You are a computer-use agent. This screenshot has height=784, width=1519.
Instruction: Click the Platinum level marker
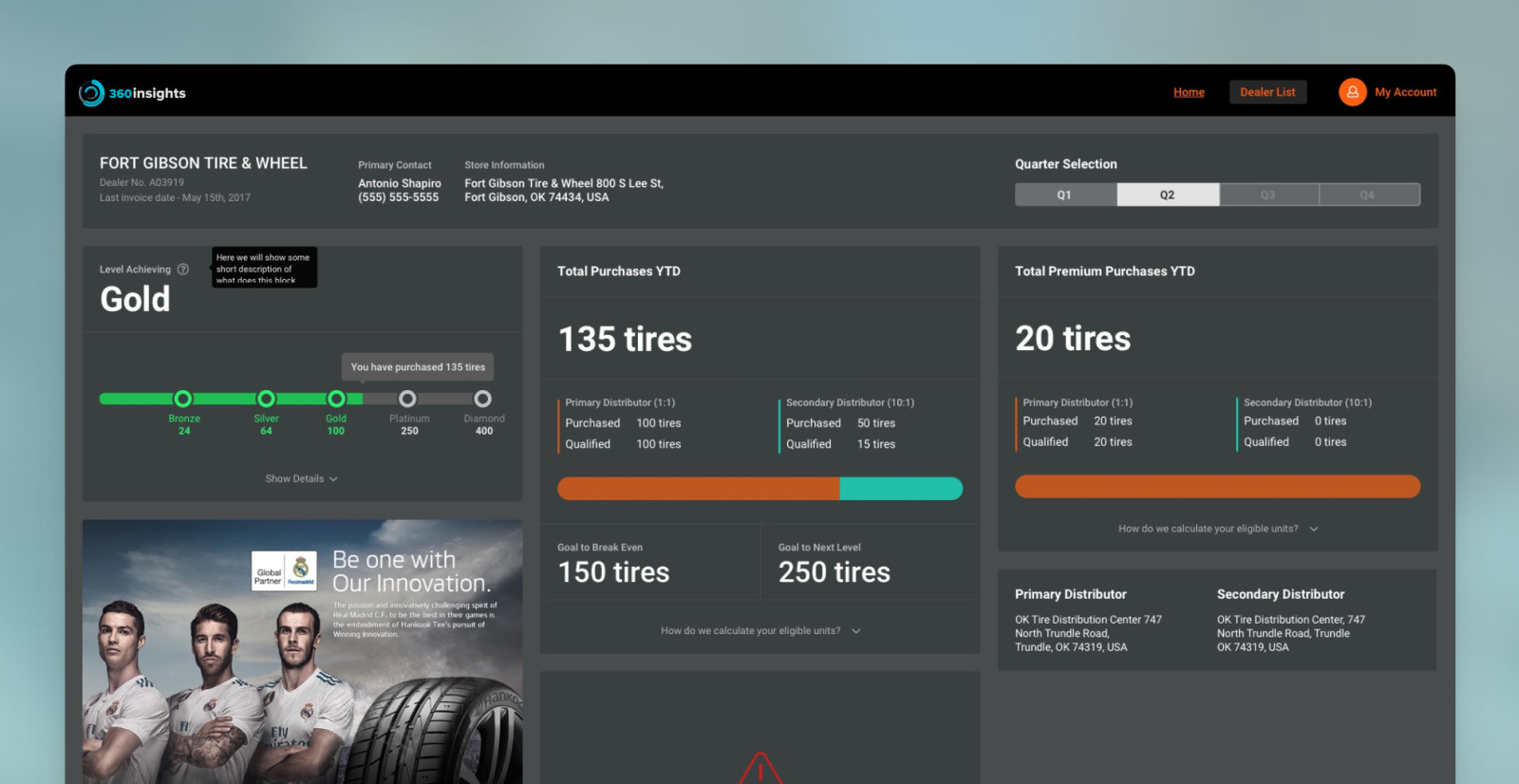pyautogui.click(x=407, y=399)
